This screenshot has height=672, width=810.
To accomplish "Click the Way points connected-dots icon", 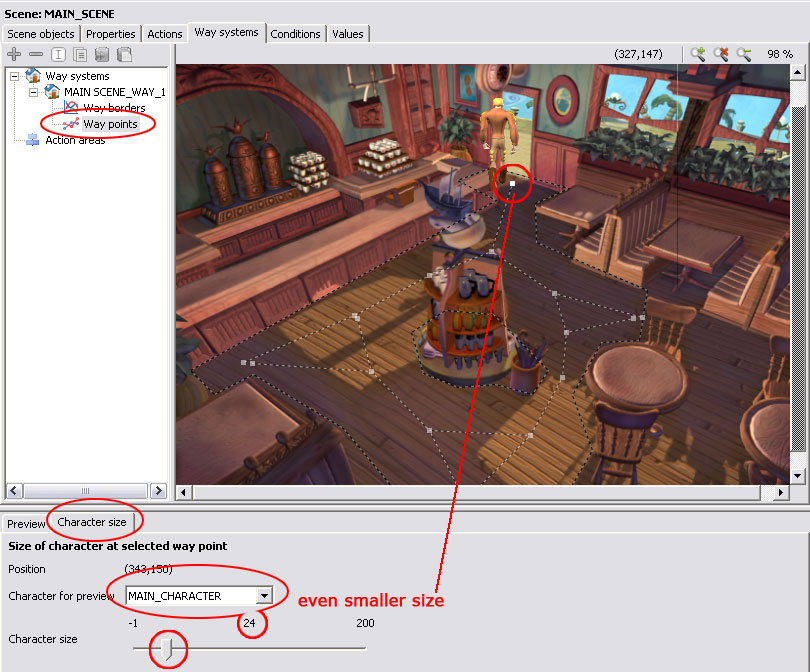I will point(71,123).
